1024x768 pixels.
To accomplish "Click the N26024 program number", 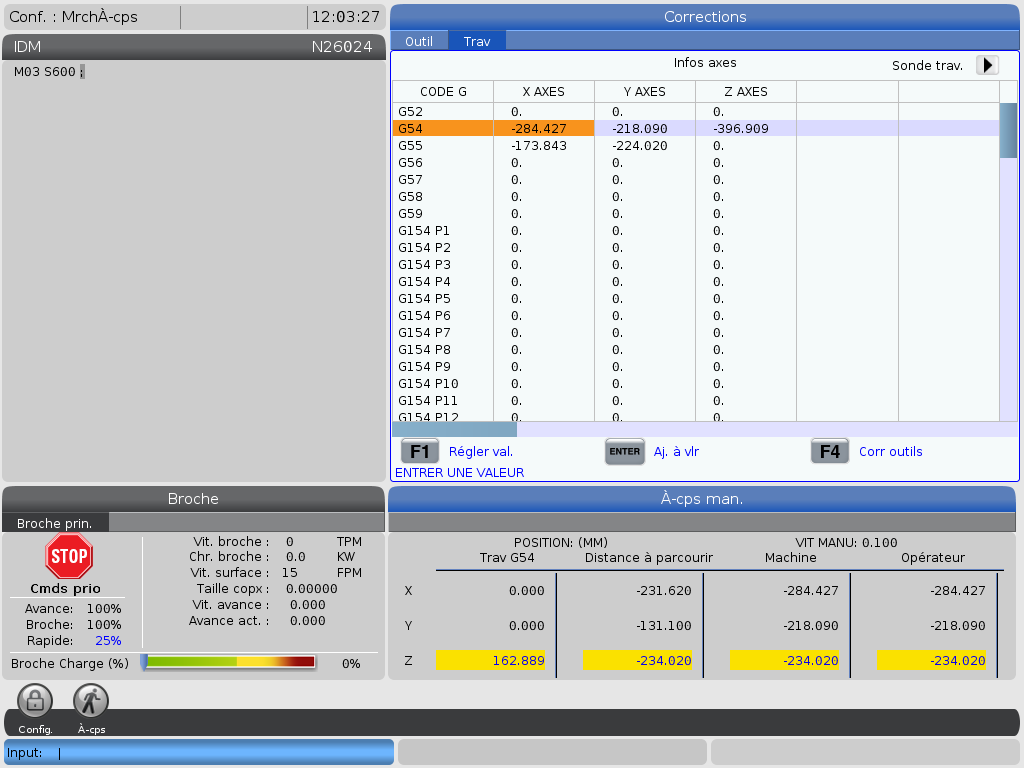I will tap(342, 47).
